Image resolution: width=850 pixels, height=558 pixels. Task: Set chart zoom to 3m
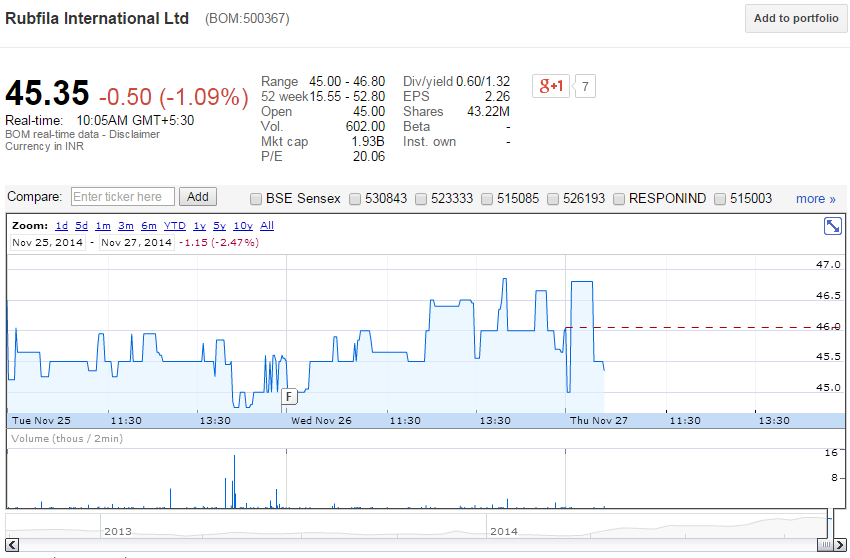(126, 226)
